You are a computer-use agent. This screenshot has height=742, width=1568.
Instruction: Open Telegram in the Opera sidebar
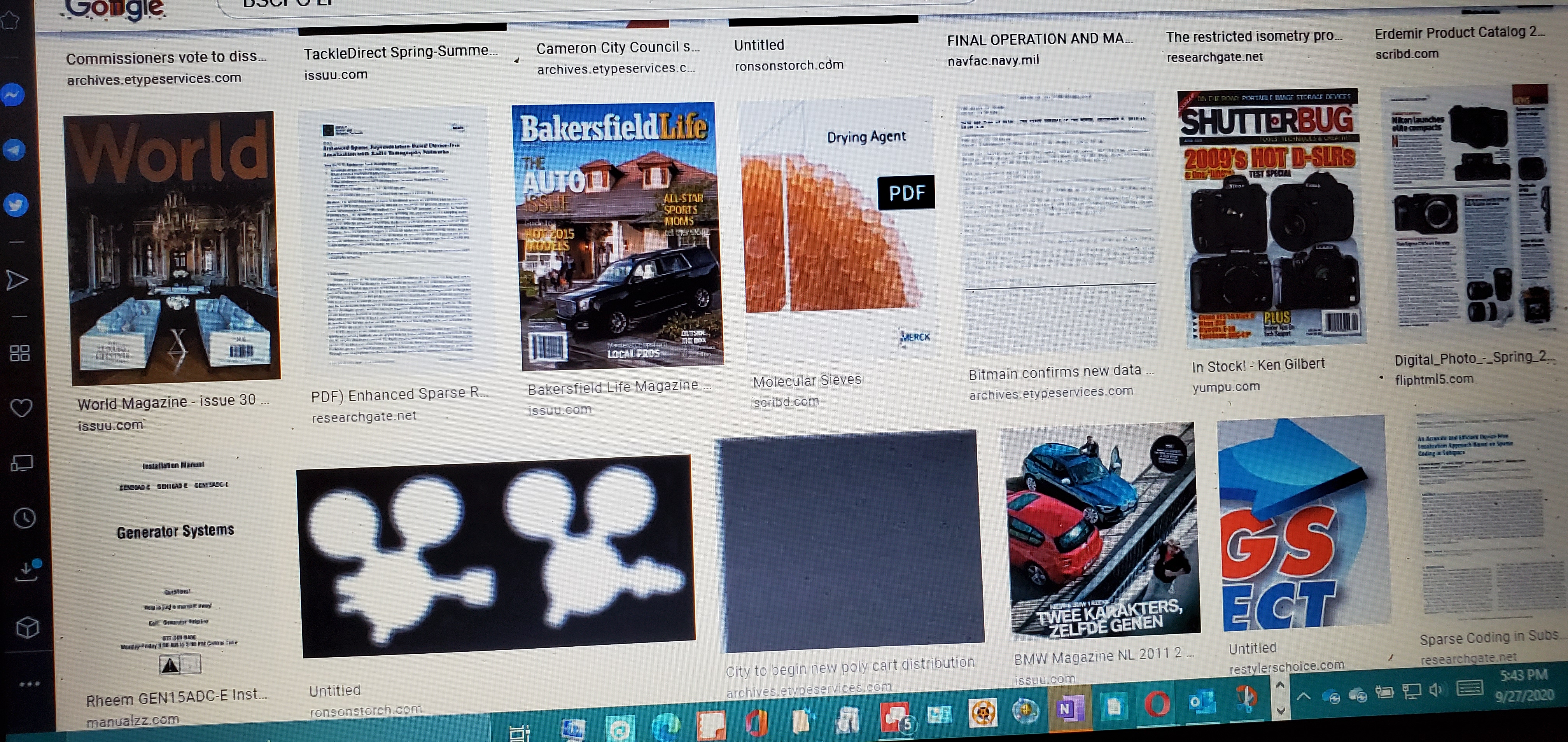[14, 150]
